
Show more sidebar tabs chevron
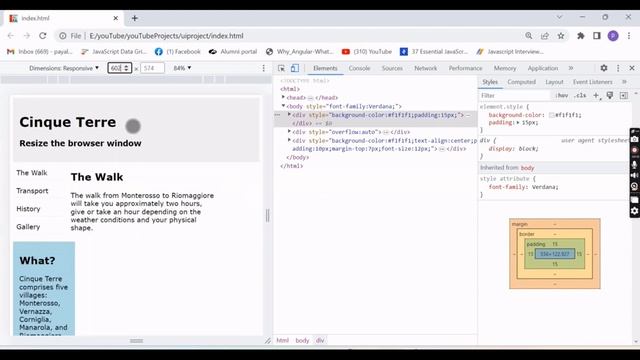click(x=624, y=82)
